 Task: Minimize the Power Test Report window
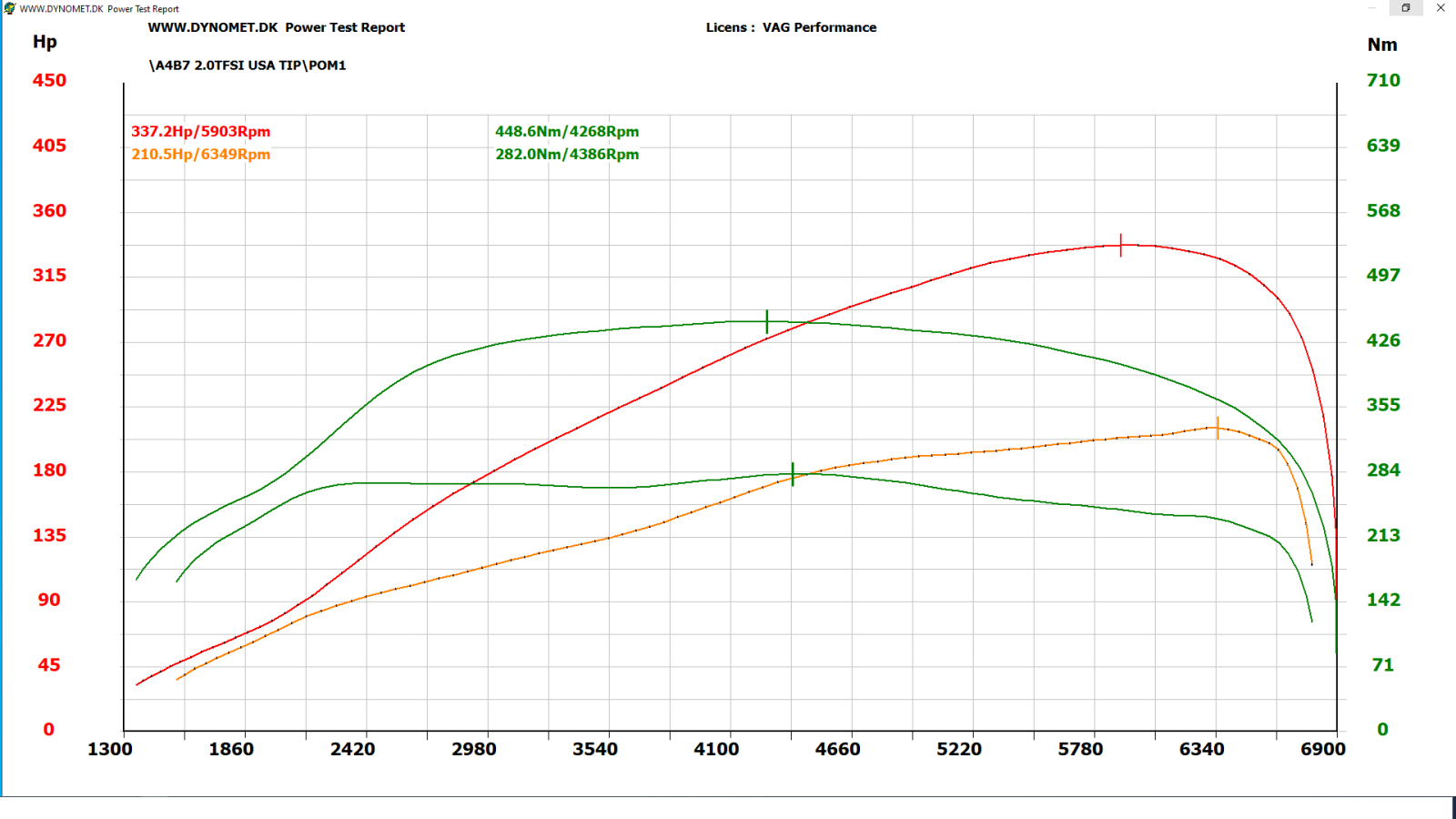[x=1371, y=8]
